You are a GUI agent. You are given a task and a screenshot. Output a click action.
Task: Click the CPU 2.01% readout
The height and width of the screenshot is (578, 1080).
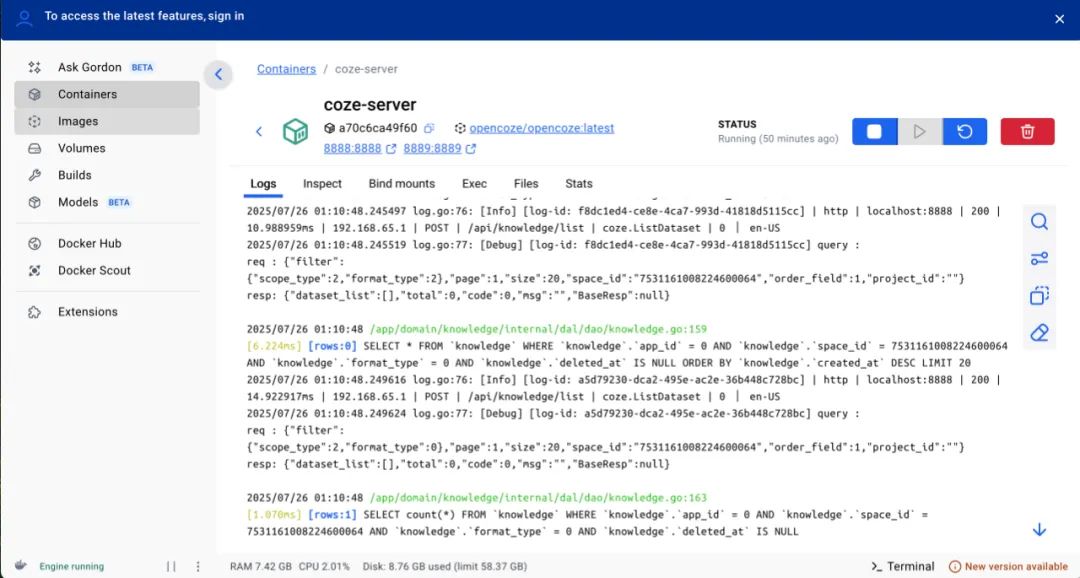pos(324,566)
